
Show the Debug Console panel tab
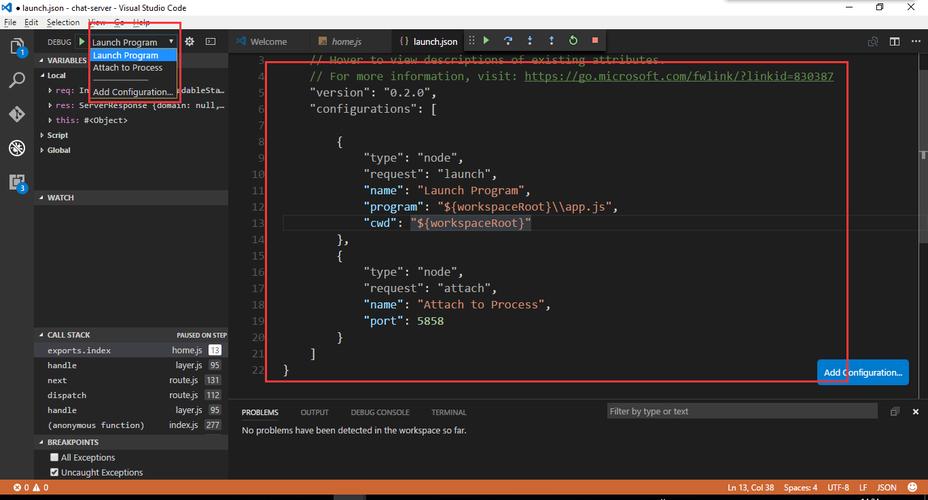(x=380, y=412)
